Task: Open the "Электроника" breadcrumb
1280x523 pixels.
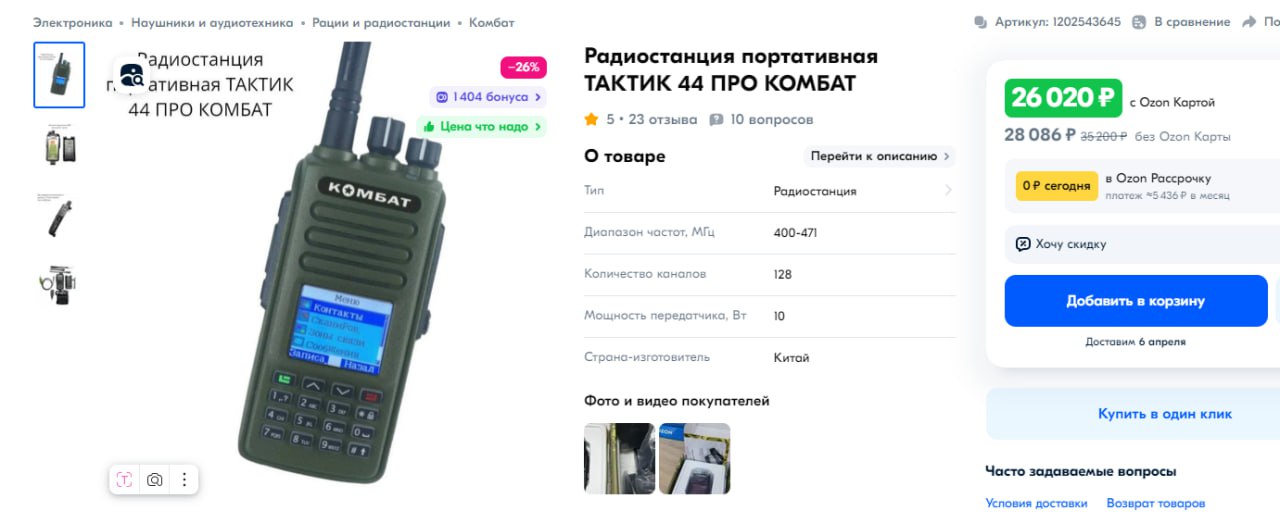Action: [x=72, y=22]
